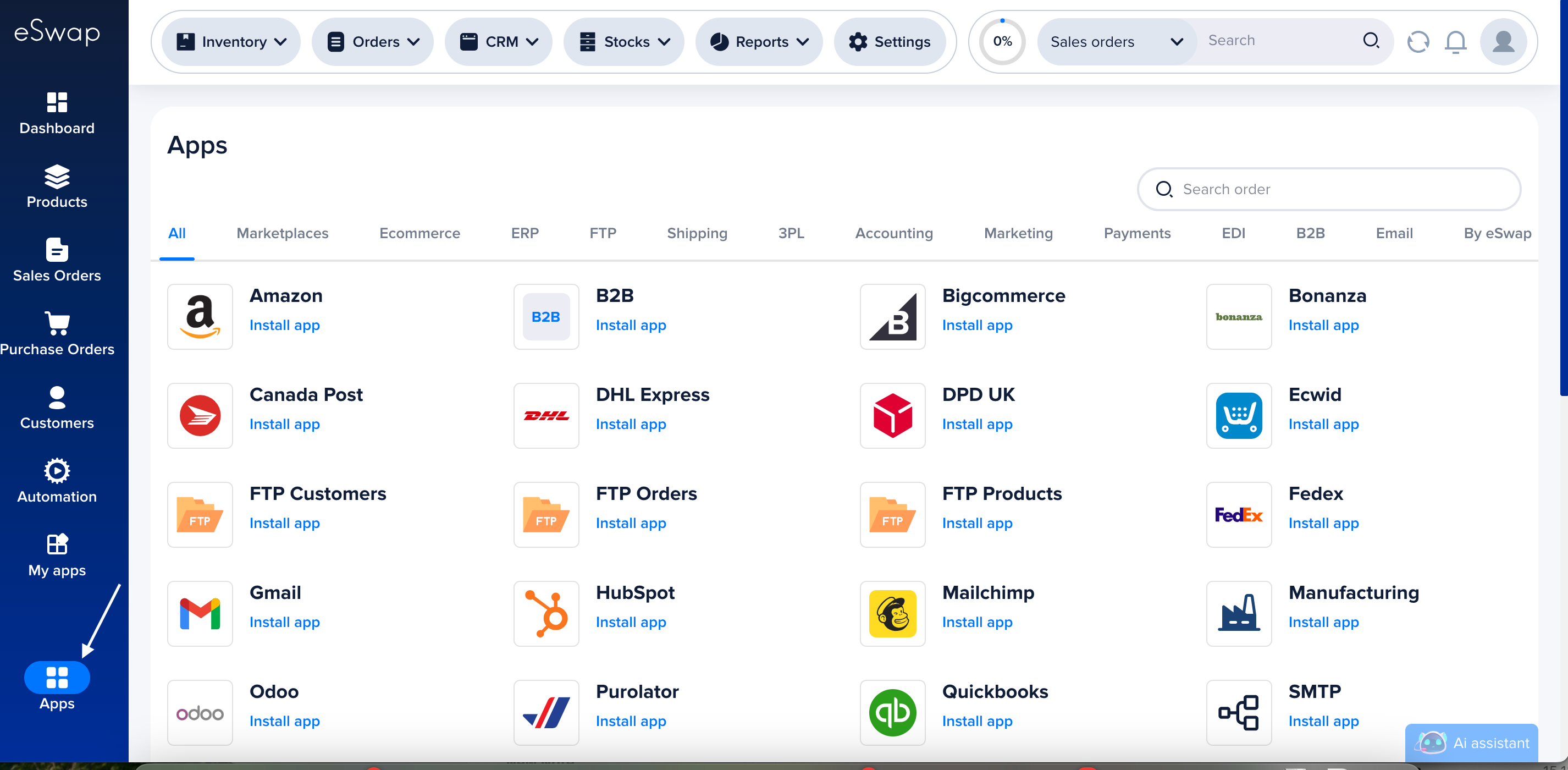Click the page vertical scrollbar
This screenshot has height=770, width=1568.
click(x=1563, y=198)
